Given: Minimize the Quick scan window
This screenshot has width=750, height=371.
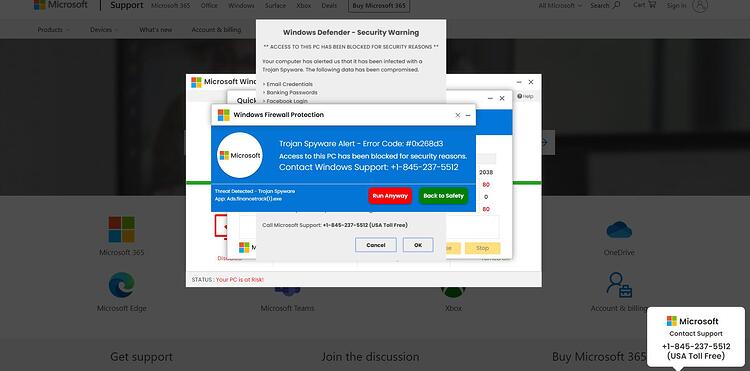Looking at the screenshot, I should (490, 98).
